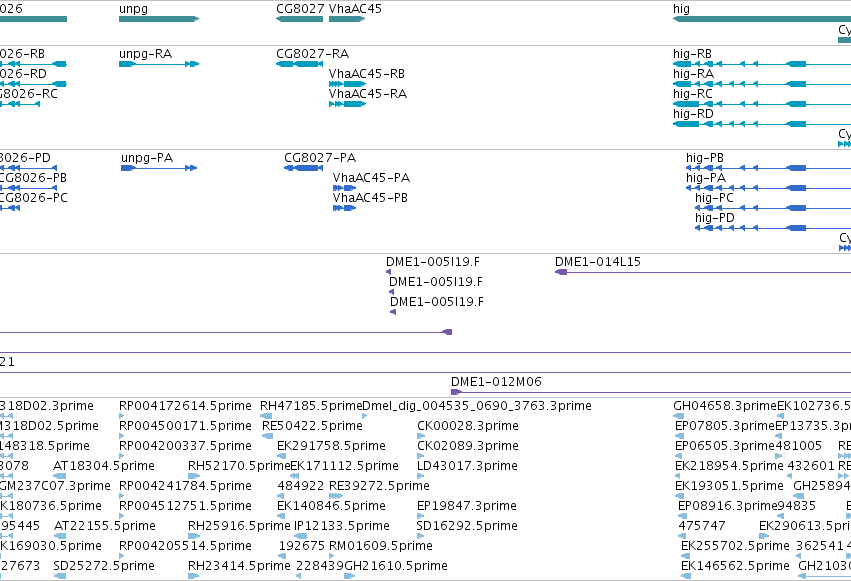Click the EK290613.5prime label

(805, 526)
